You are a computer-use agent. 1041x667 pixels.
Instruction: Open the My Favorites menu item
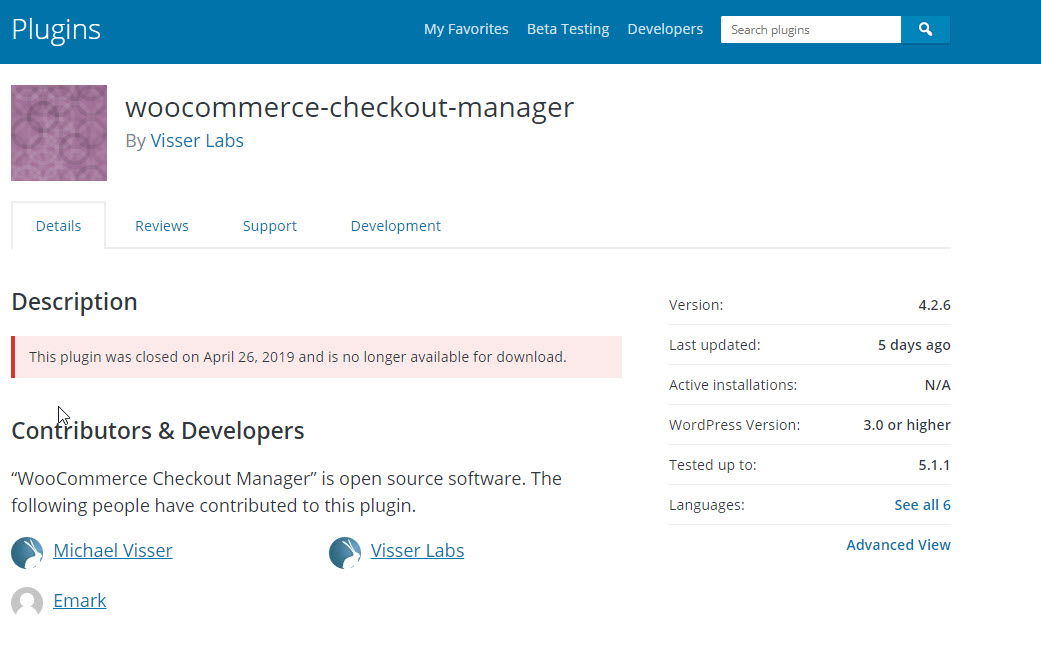point(466,29)
